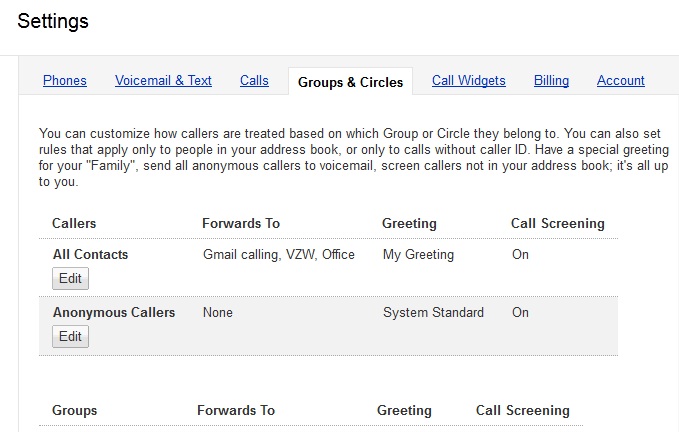
Task: Select the Anonymous Callers row label
Action: (114, 313)
